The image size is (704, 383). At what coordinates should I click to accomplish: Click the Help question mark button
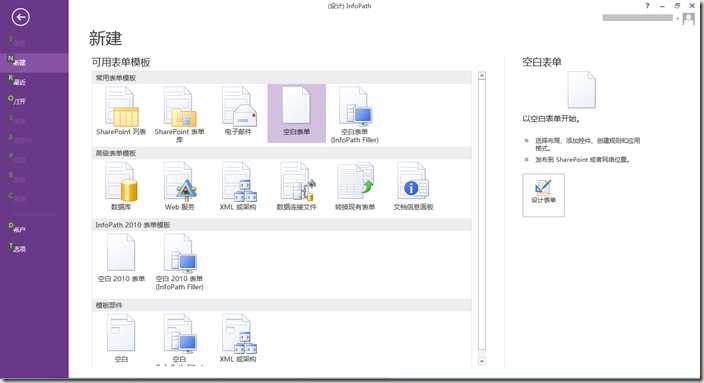pos(647,6)
